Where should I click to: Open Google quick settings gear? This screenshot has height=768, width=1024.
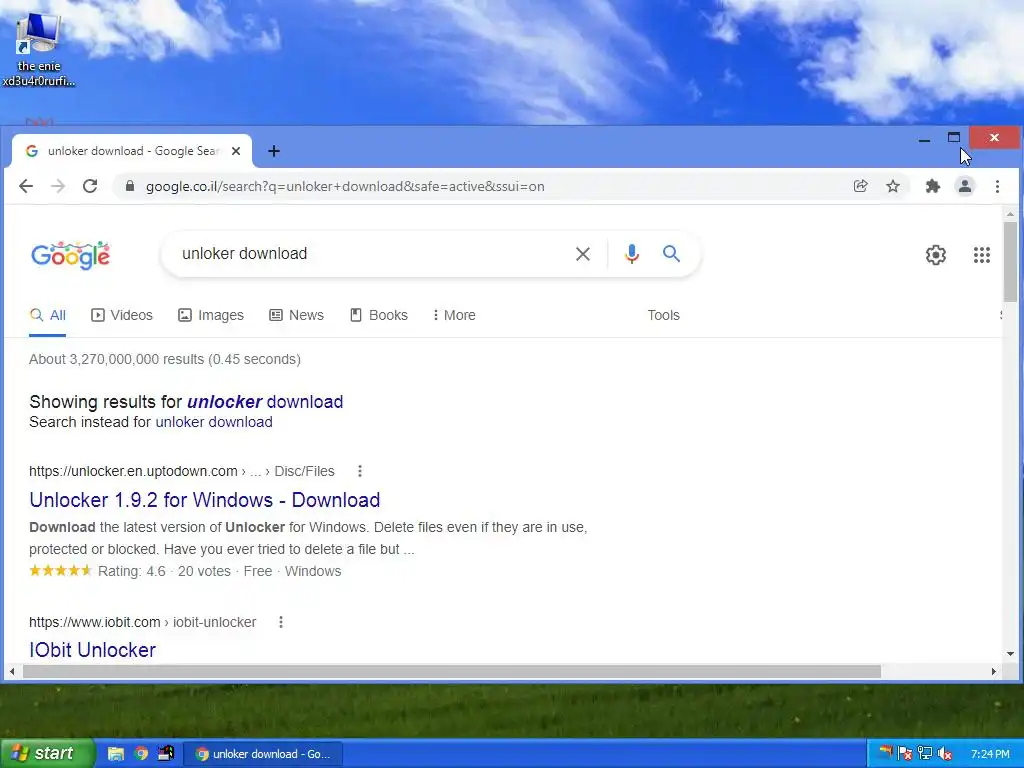click(936, 255)
